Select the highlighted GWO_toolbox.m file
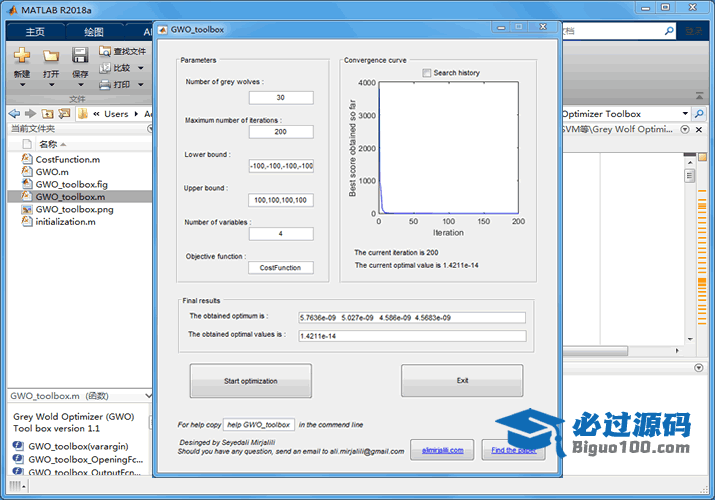The height and width of the screenshot is (500, 715). tap(70, 197)
